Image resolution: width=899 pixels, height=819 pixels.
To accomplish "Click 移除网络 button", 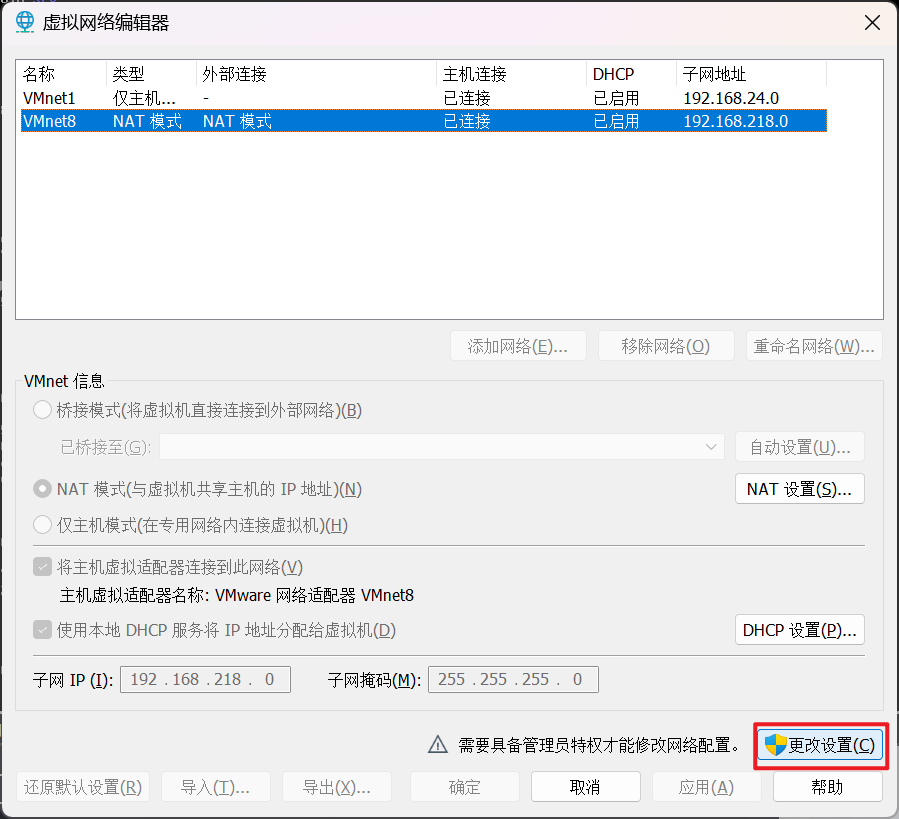I will [x=666, y=346].
